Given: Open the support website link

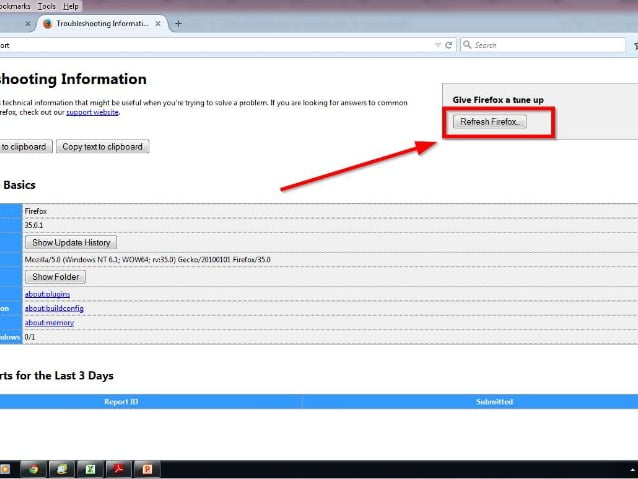Looking at the screenshot, I should coord(92,112).
